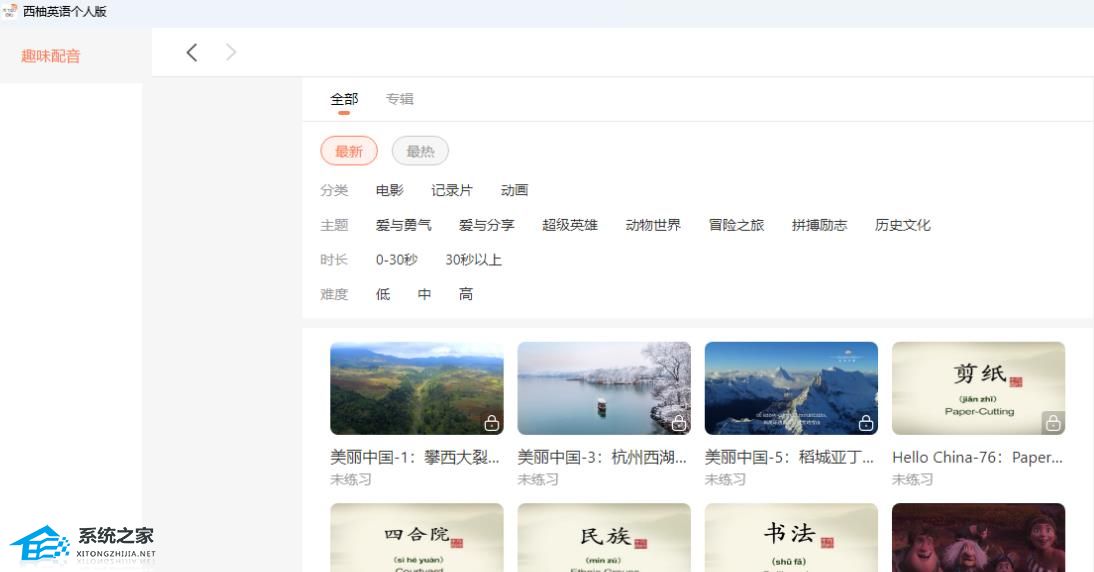Viewport: 1094px width, 572px height.
Task: Filter duration 0-30秒
Action: pyautogui.click(x=396, y=259)
